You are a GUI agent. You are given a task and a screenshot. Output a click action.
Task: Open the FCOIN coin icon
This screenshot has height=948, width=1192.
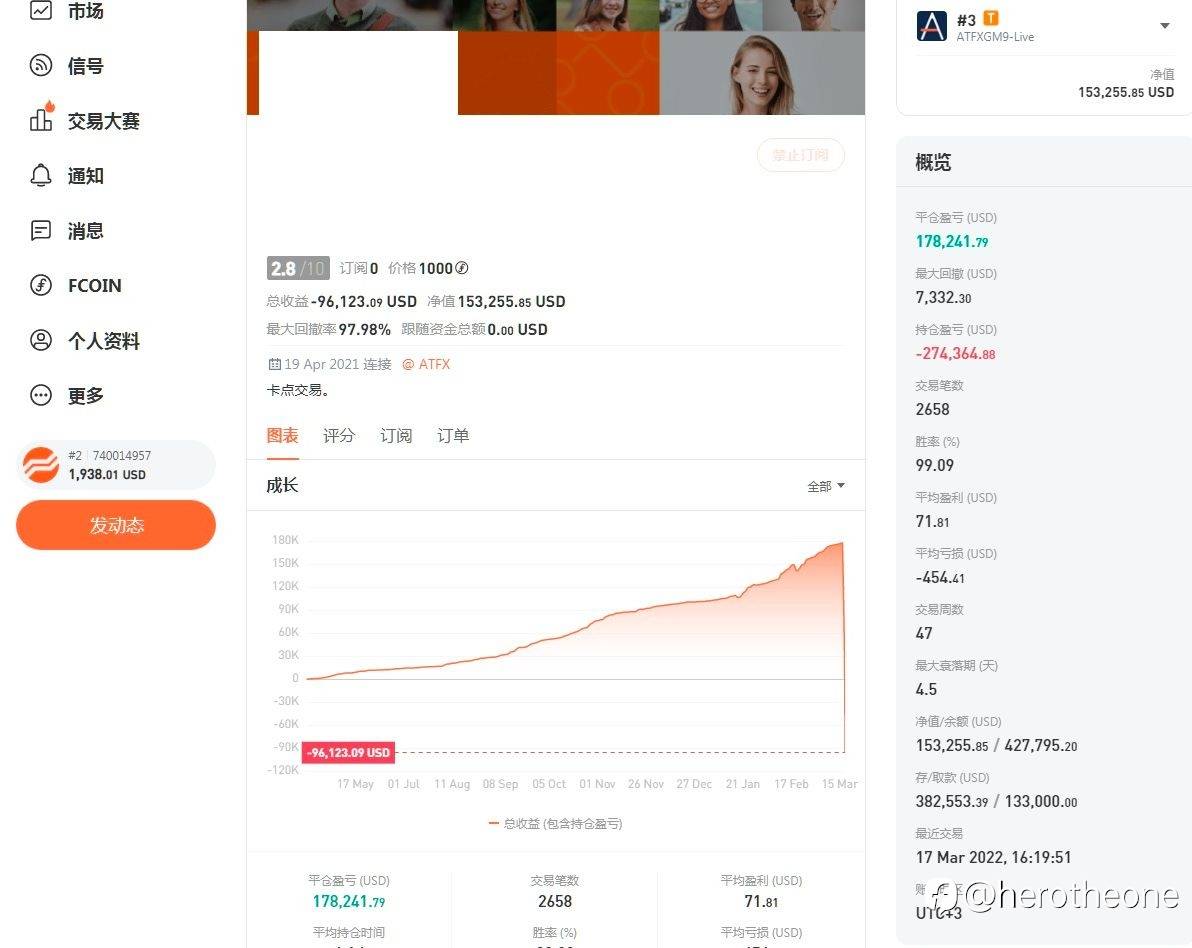tap(40, 285)
